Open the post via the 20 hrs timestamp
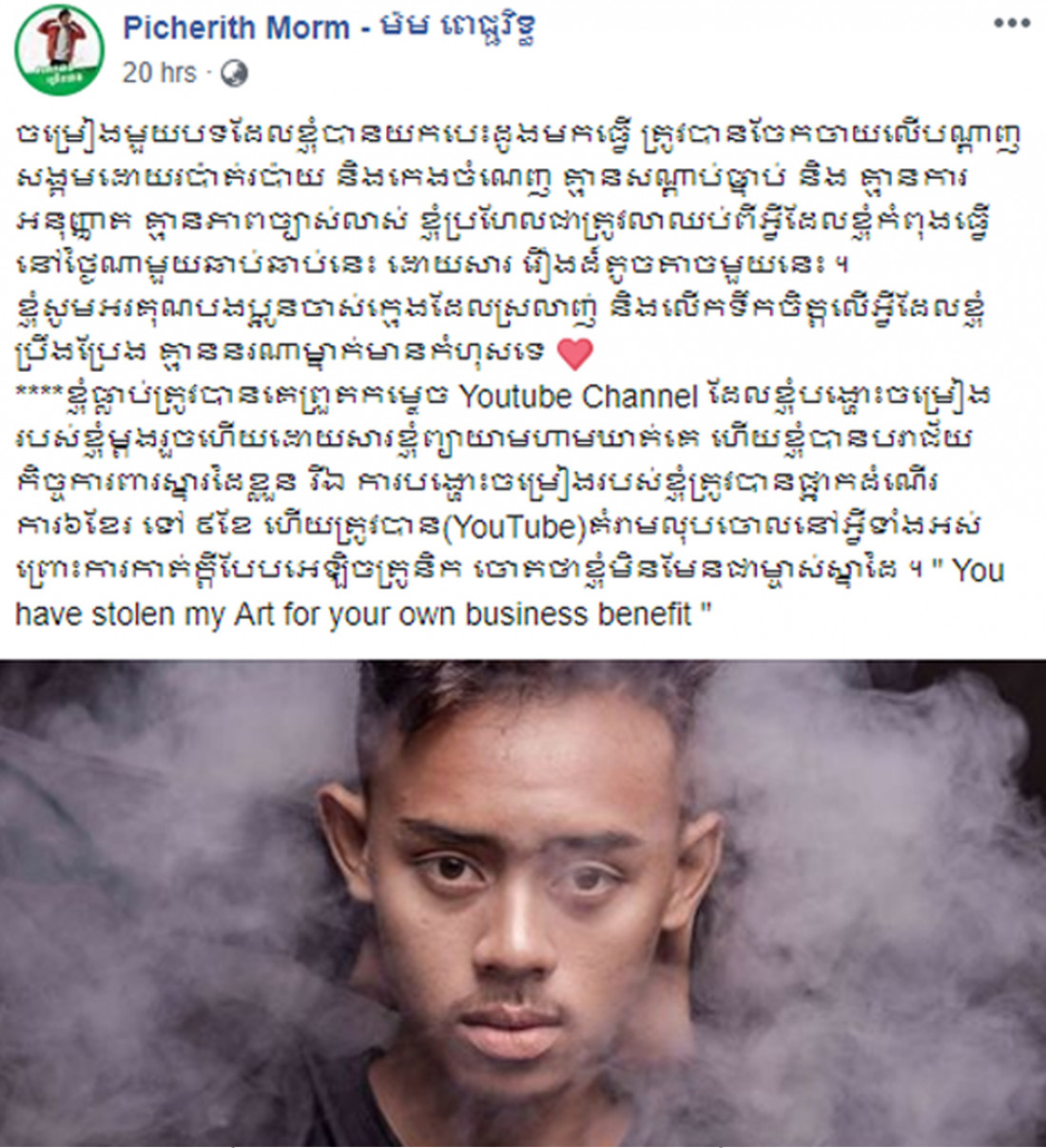 (159, 72)
